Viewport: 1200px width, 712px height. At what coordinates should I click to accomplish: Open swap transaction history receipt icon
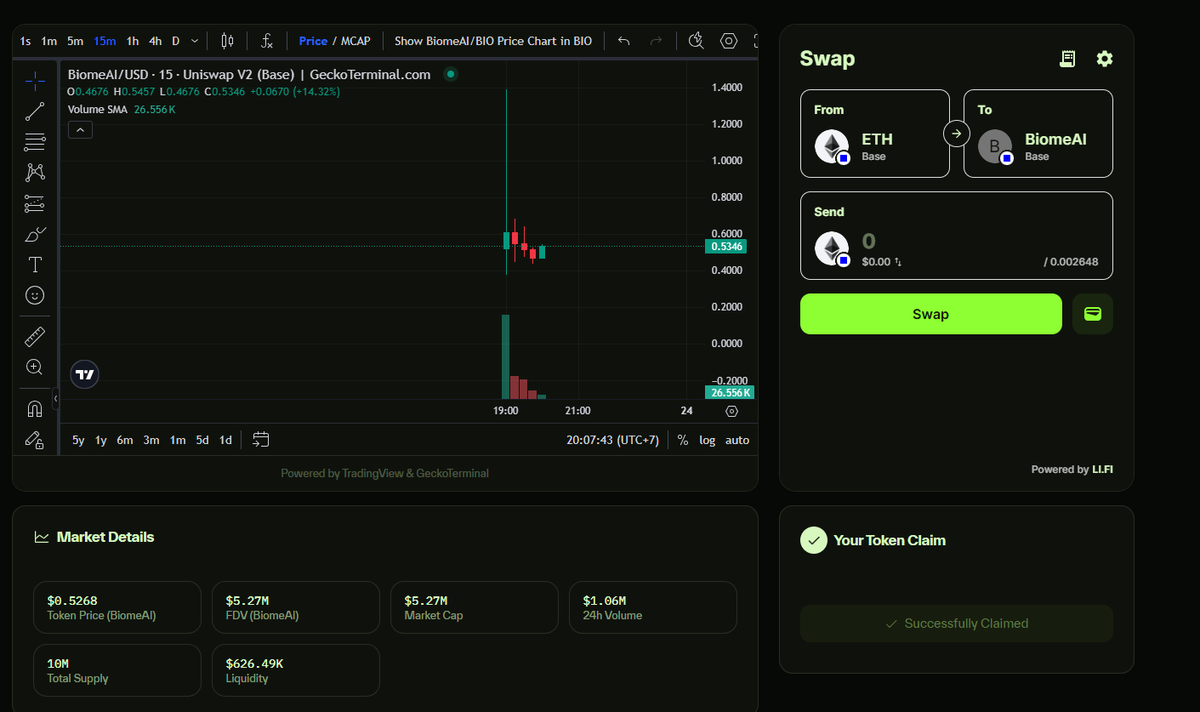[x=1068, y=59]
